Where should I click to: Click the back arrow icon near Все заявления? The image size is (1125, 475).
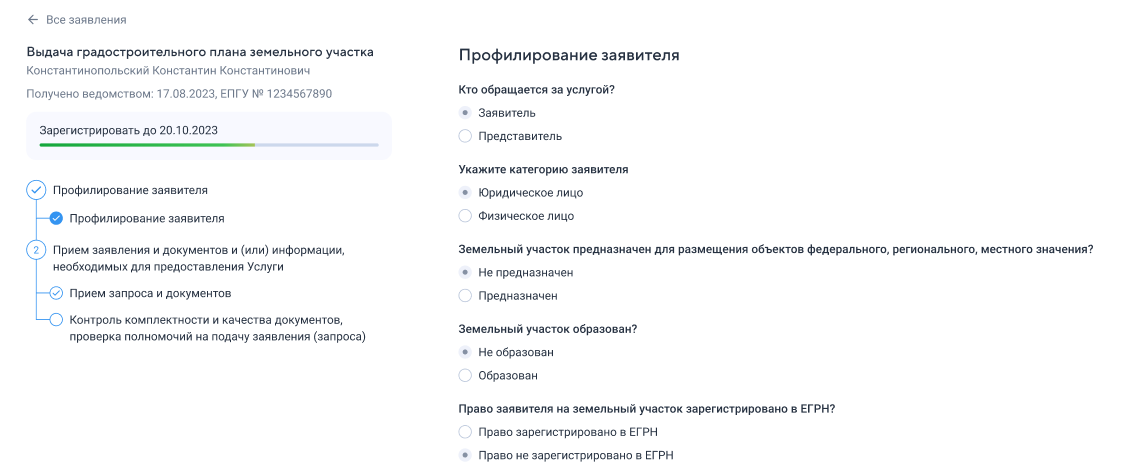pyautogui.click(x=32, y=20)
